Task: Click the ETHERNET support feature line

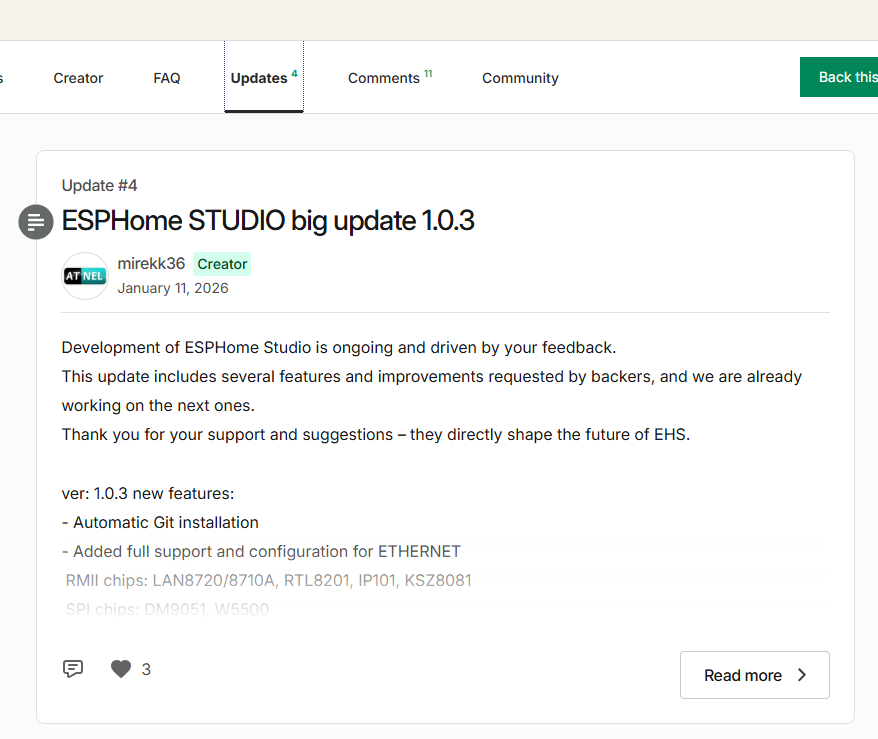Action: point(261,551)
